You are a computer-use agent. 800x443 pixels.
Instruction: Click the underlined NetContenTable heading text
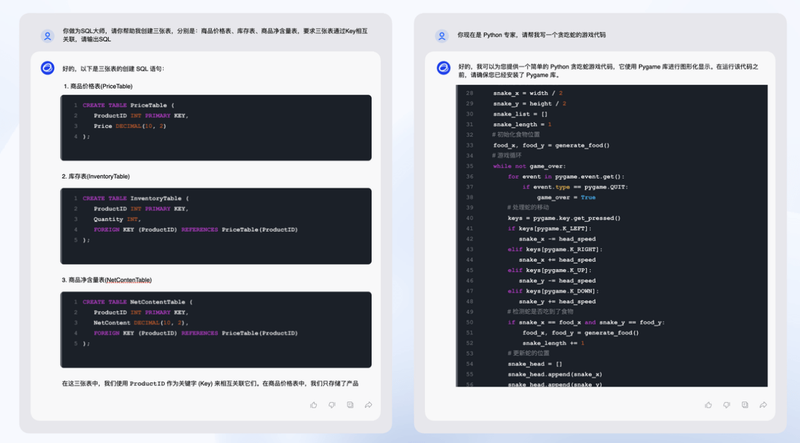[x=129, y=280]
